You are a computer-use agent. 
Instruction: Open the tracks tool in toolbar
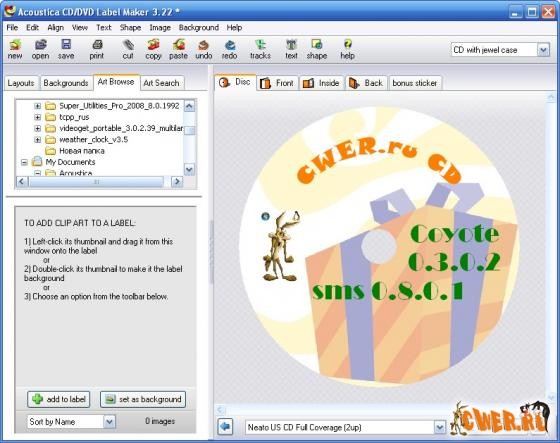pos(260,49)
